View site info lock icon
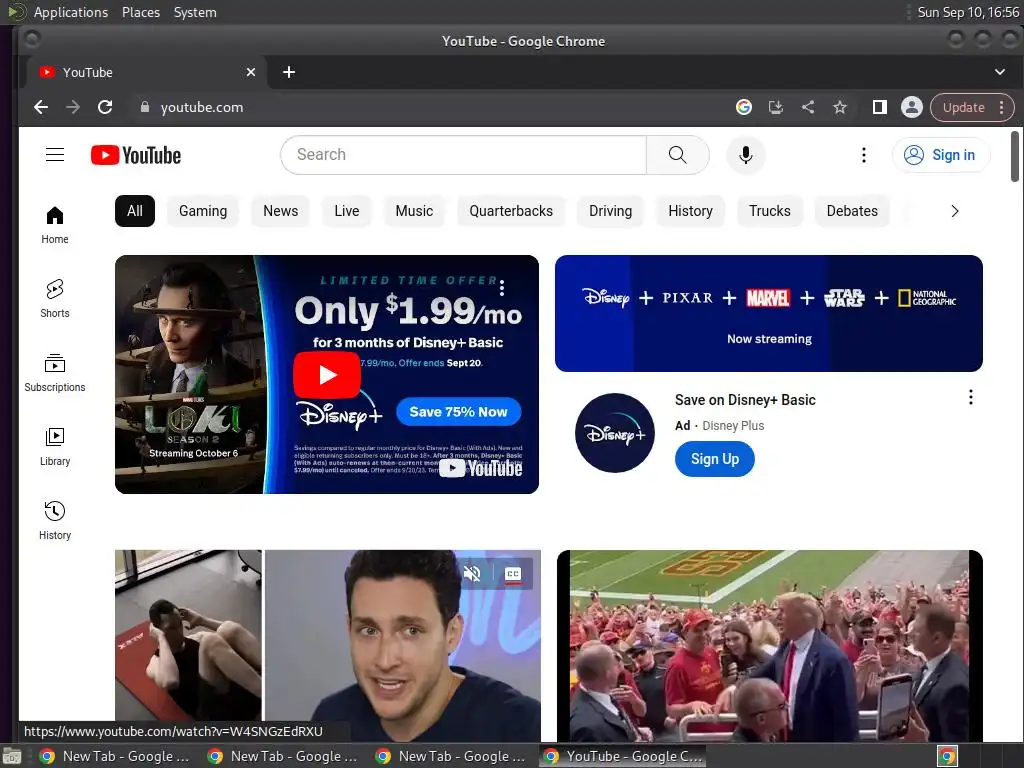Viewport: 1024px width, 768px height. (x=145, y=107)
